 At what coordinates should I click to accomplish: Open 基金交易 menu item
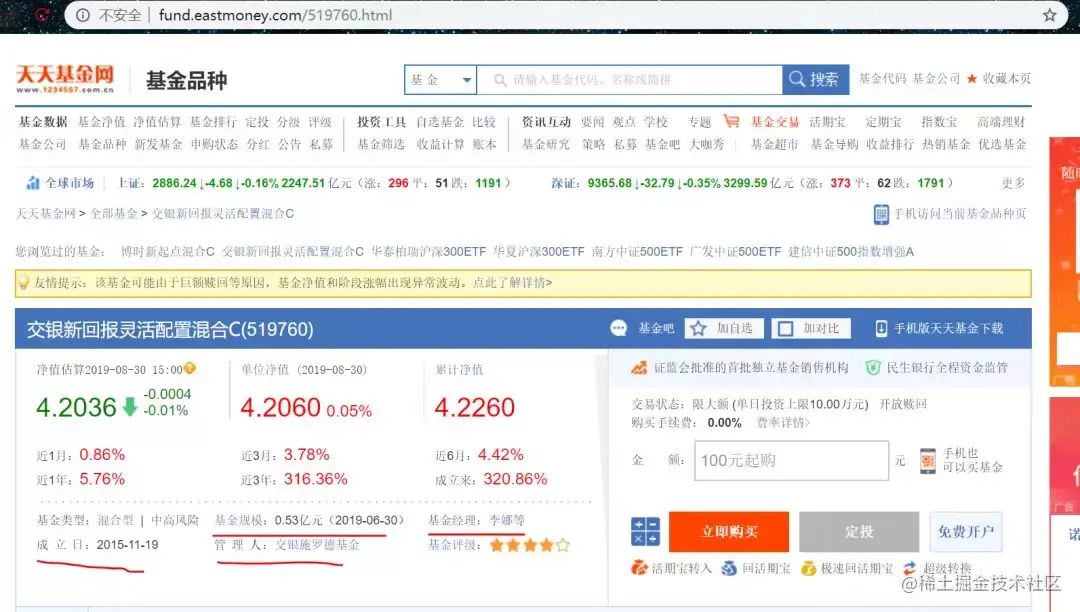coord(774,122)
